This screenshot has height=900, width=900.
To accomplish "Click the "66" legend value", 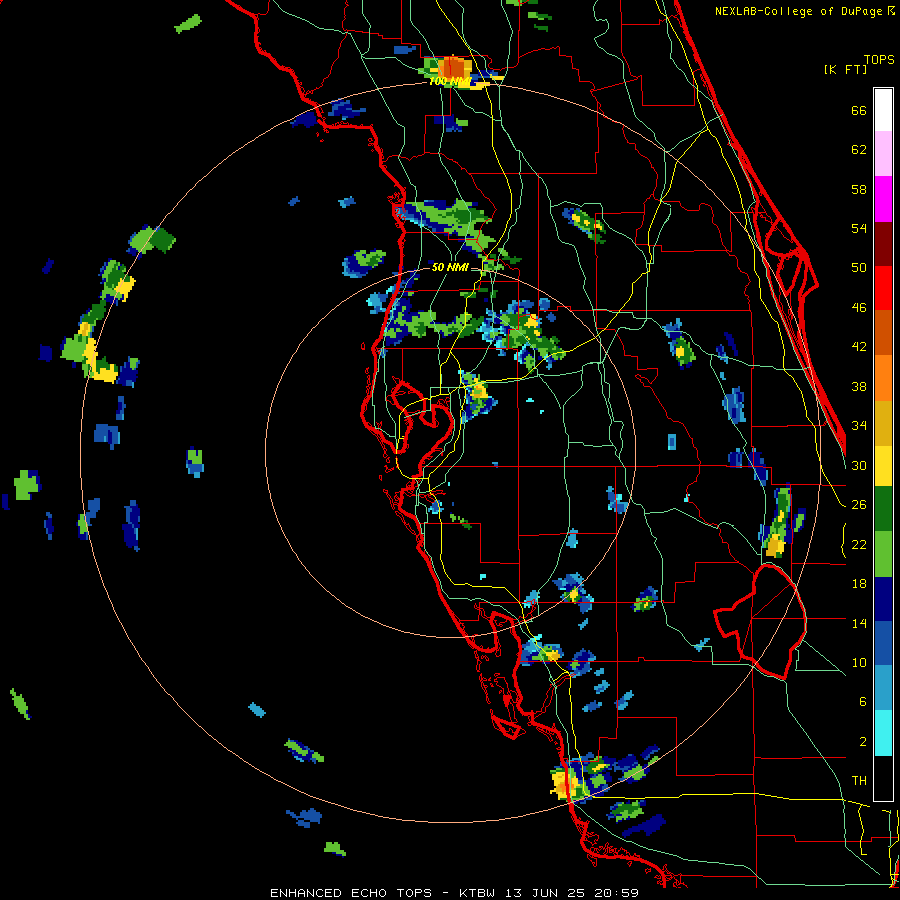I will pyautogui.click(x=859, y=110).
